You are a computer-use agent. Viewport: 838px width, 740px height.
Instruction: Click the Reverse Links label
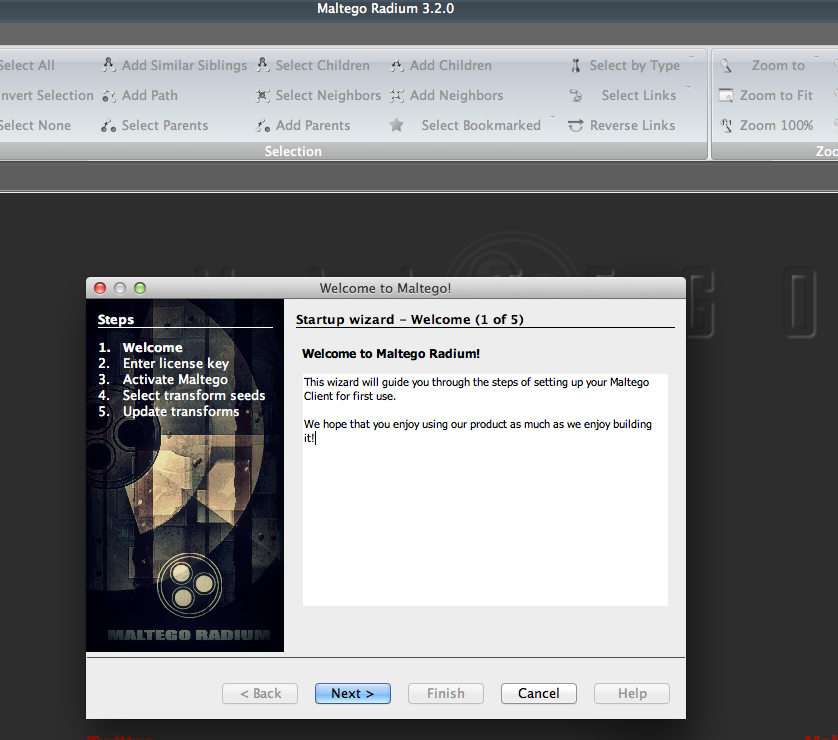[632, 126]
